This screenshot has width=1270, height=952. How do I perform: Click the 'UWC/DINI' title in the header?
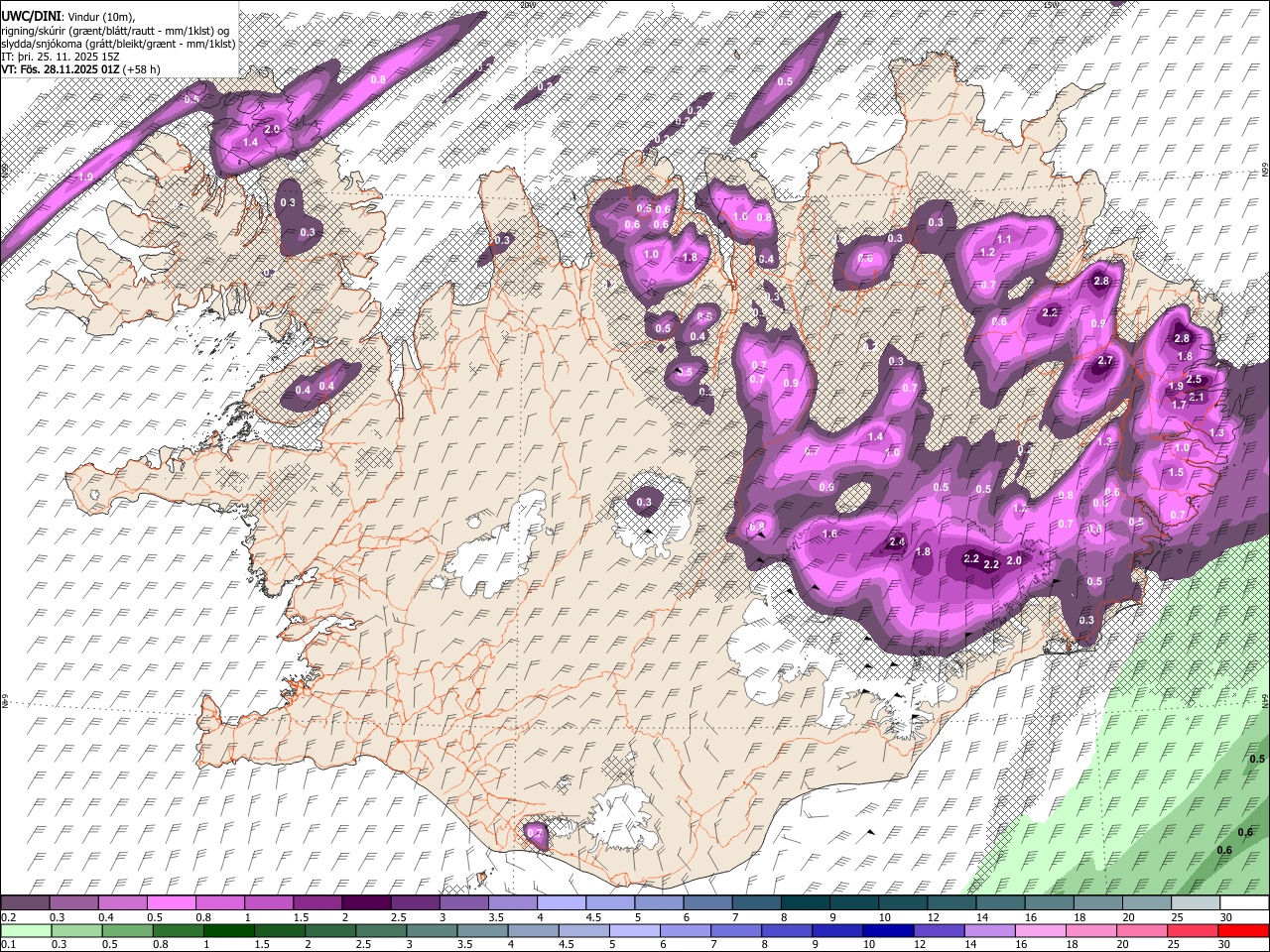tap(30, 15)
